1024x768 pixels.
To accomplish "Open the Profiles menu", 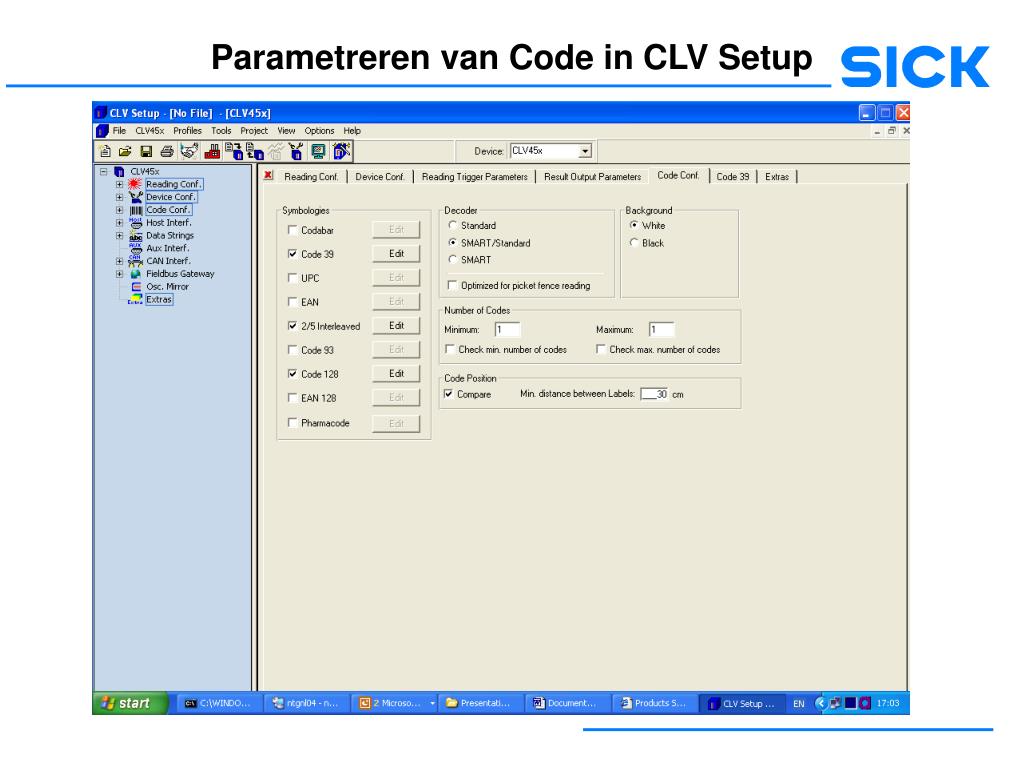I will pyautogui.click(x=187, y=131).
